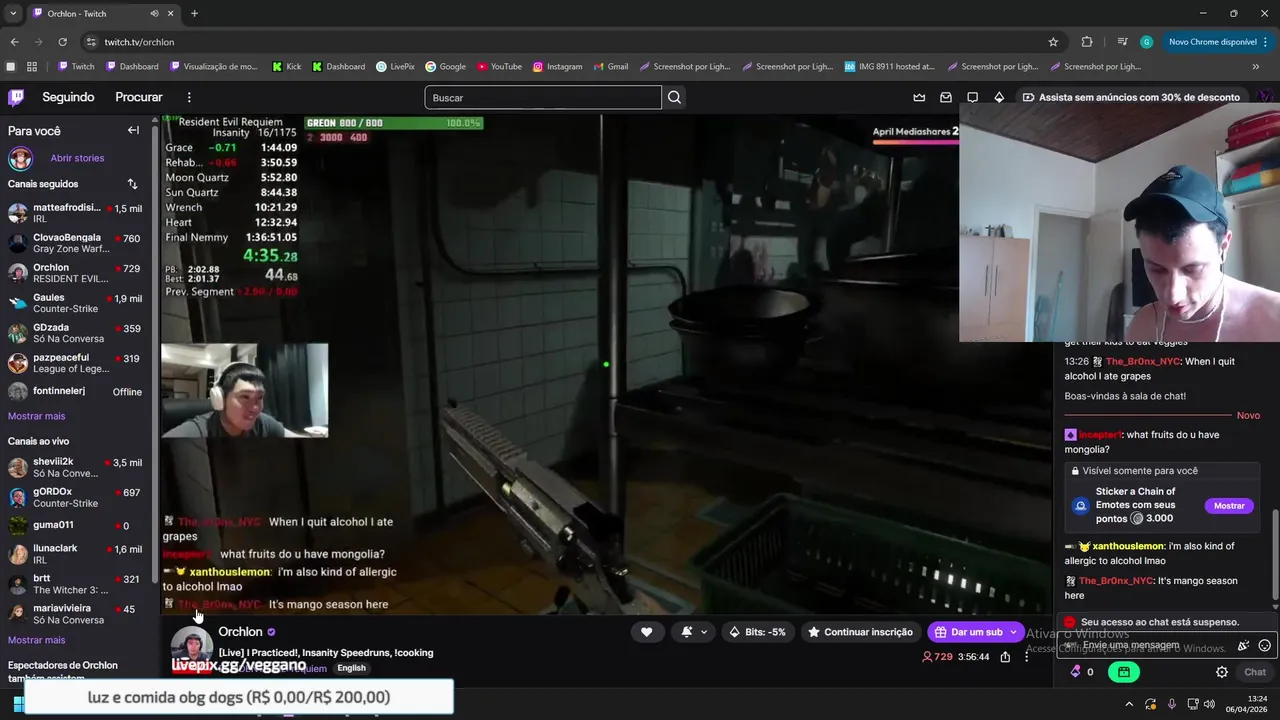Viewport: 1280px width, 720px height.
Task: Reload the browser page
Action: pyautogui.click(x=62, y=42)
